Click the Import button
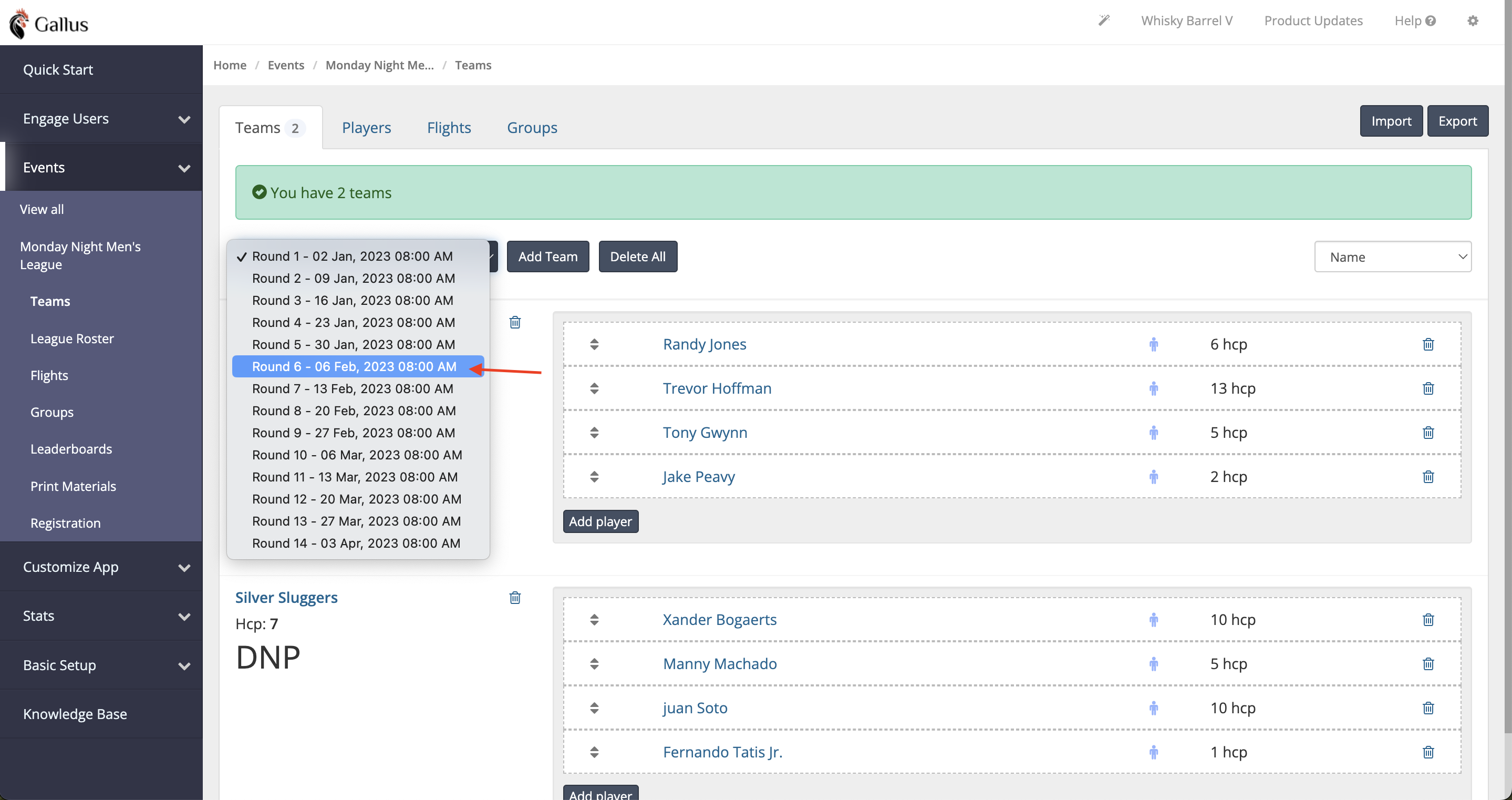Viewport: 1512px width, 800px height. [1391, 121]
